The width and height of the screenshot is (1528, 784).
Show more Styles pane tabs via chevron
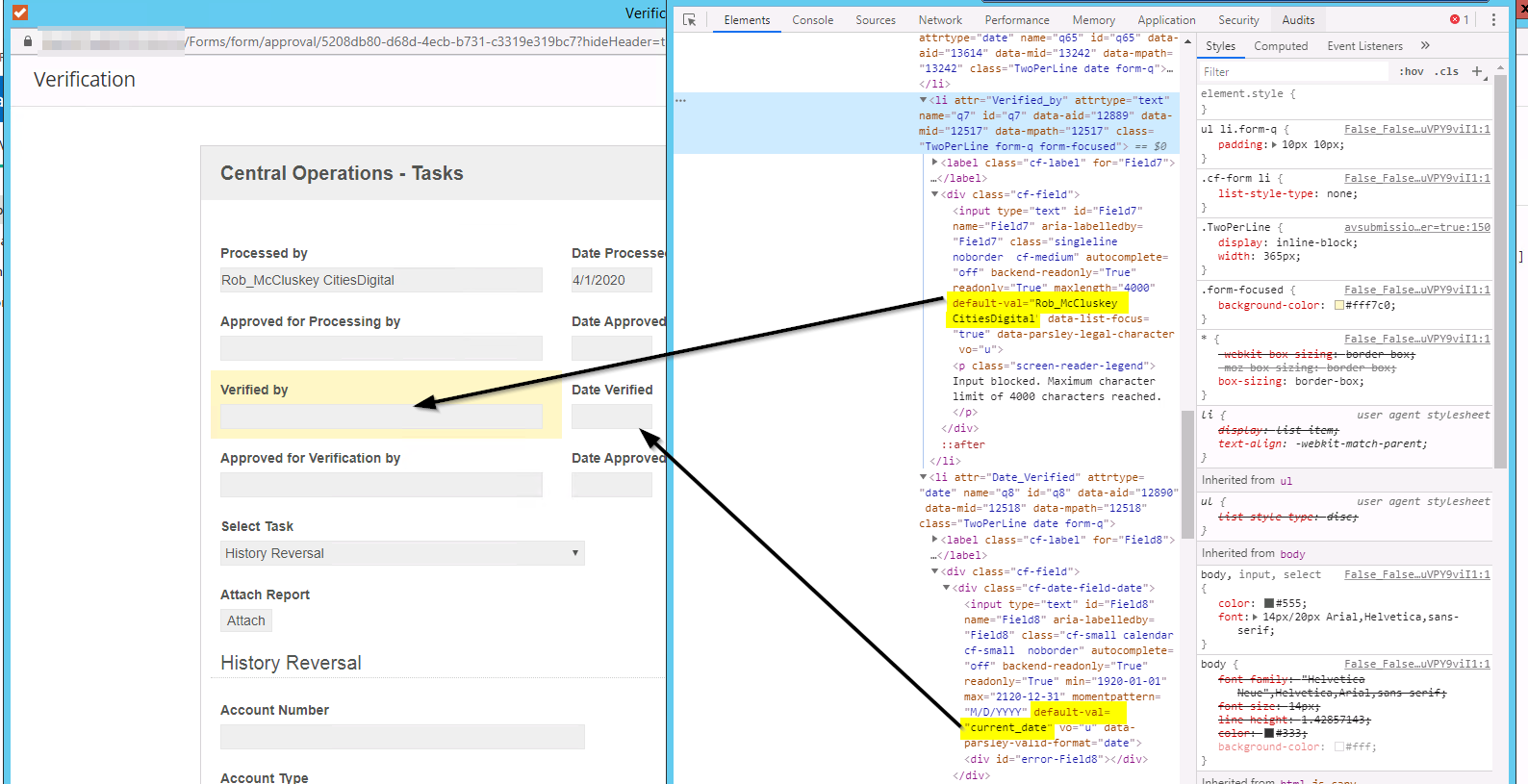[x=1425, y=45]
